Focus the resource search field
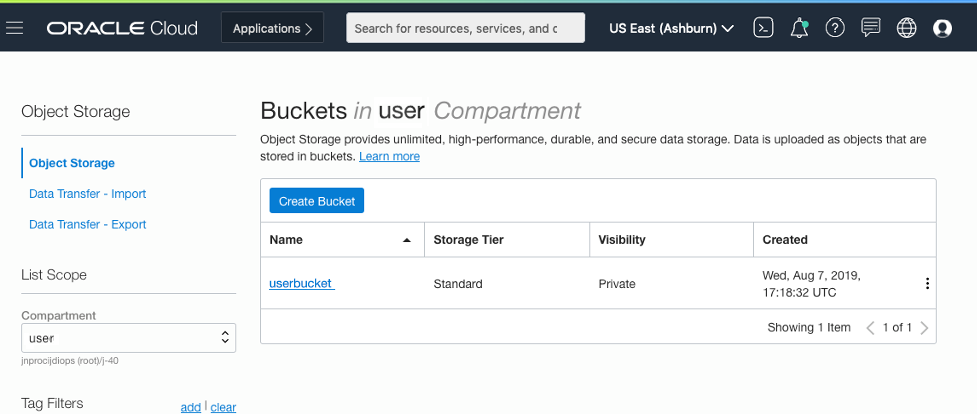This screenshot has width=977, height=414. pyautogui.click(x=465, y=28)
